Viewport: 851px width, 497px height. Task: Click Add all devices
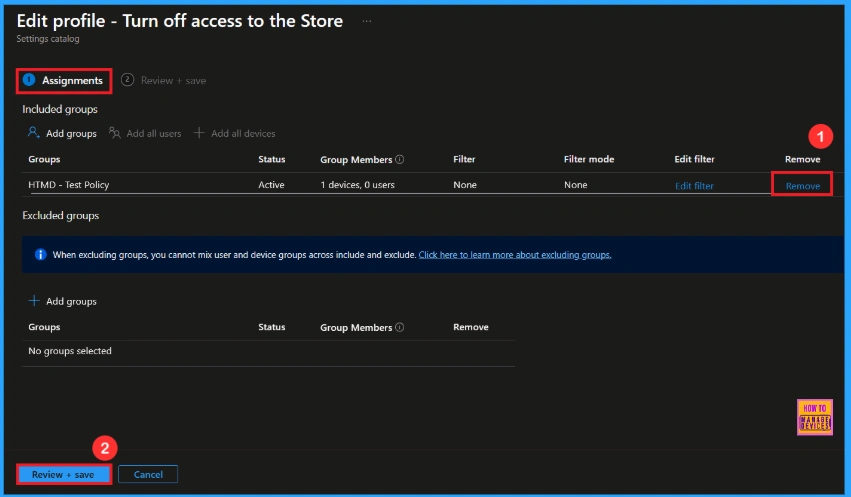[x=243, y=133]
